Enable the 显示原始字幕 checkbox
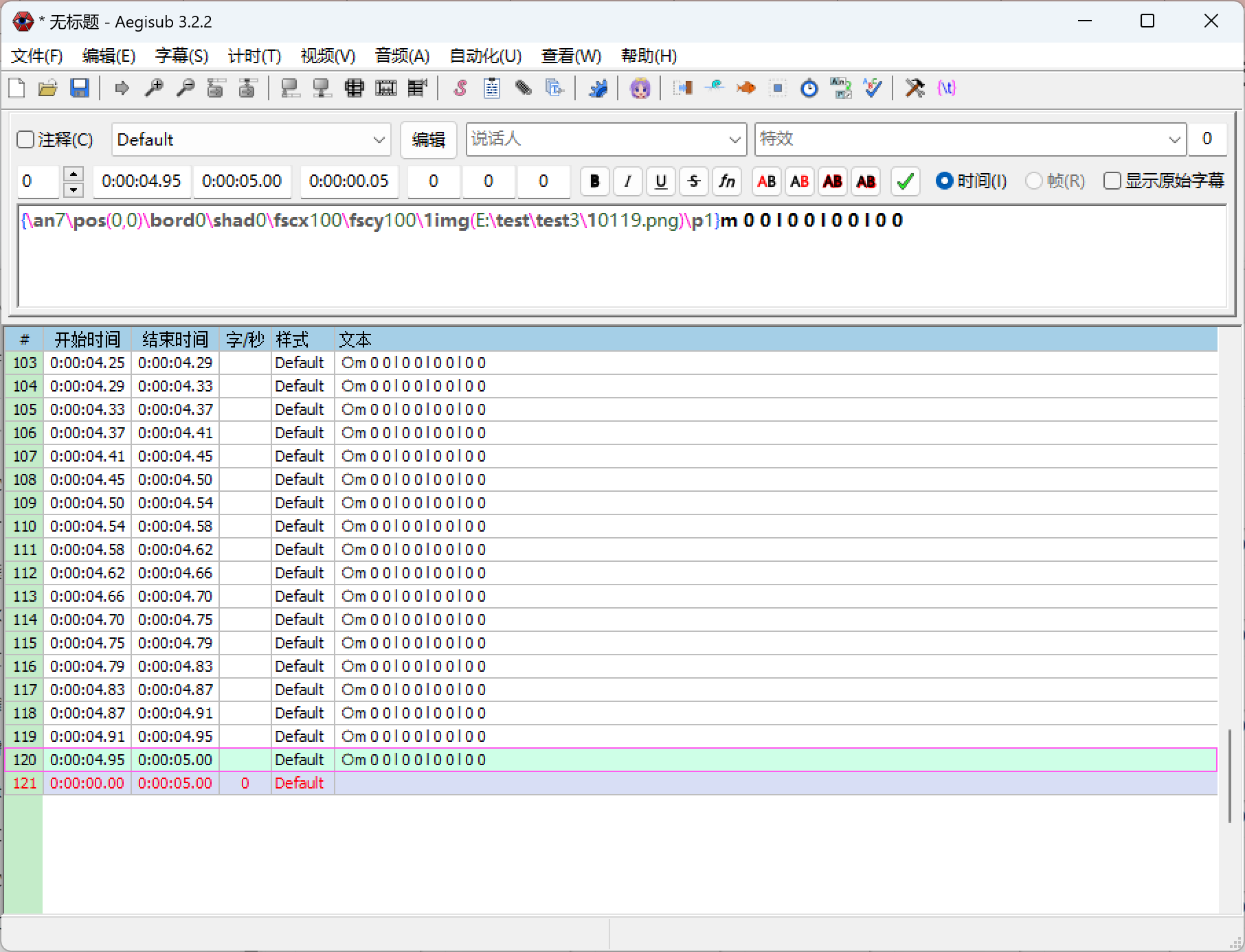Image resolution: width=1245 pixels, height=952 pixels. [x=1113, y=181]
